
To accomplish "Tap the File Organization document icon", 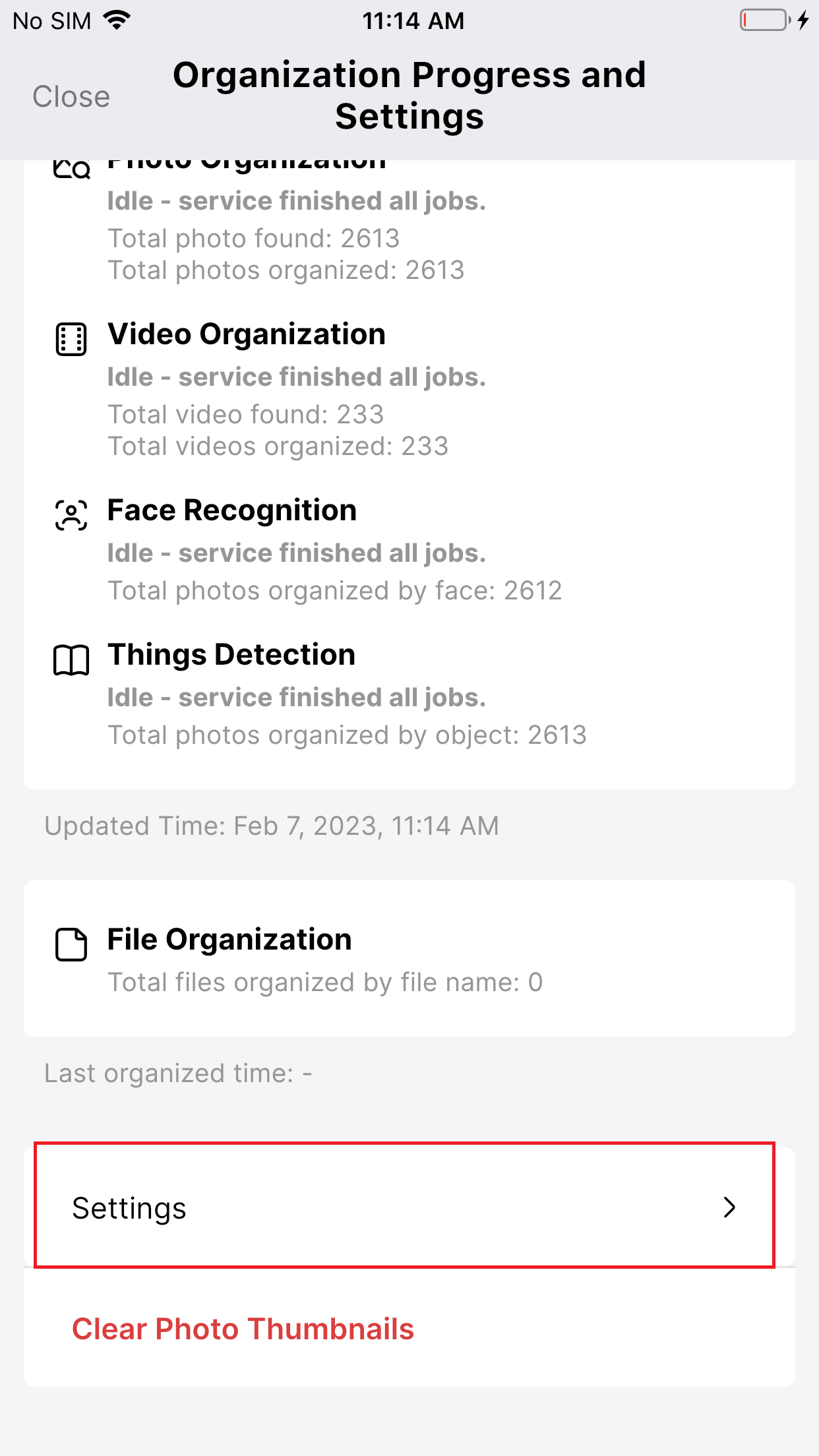I will click(71, 944).
